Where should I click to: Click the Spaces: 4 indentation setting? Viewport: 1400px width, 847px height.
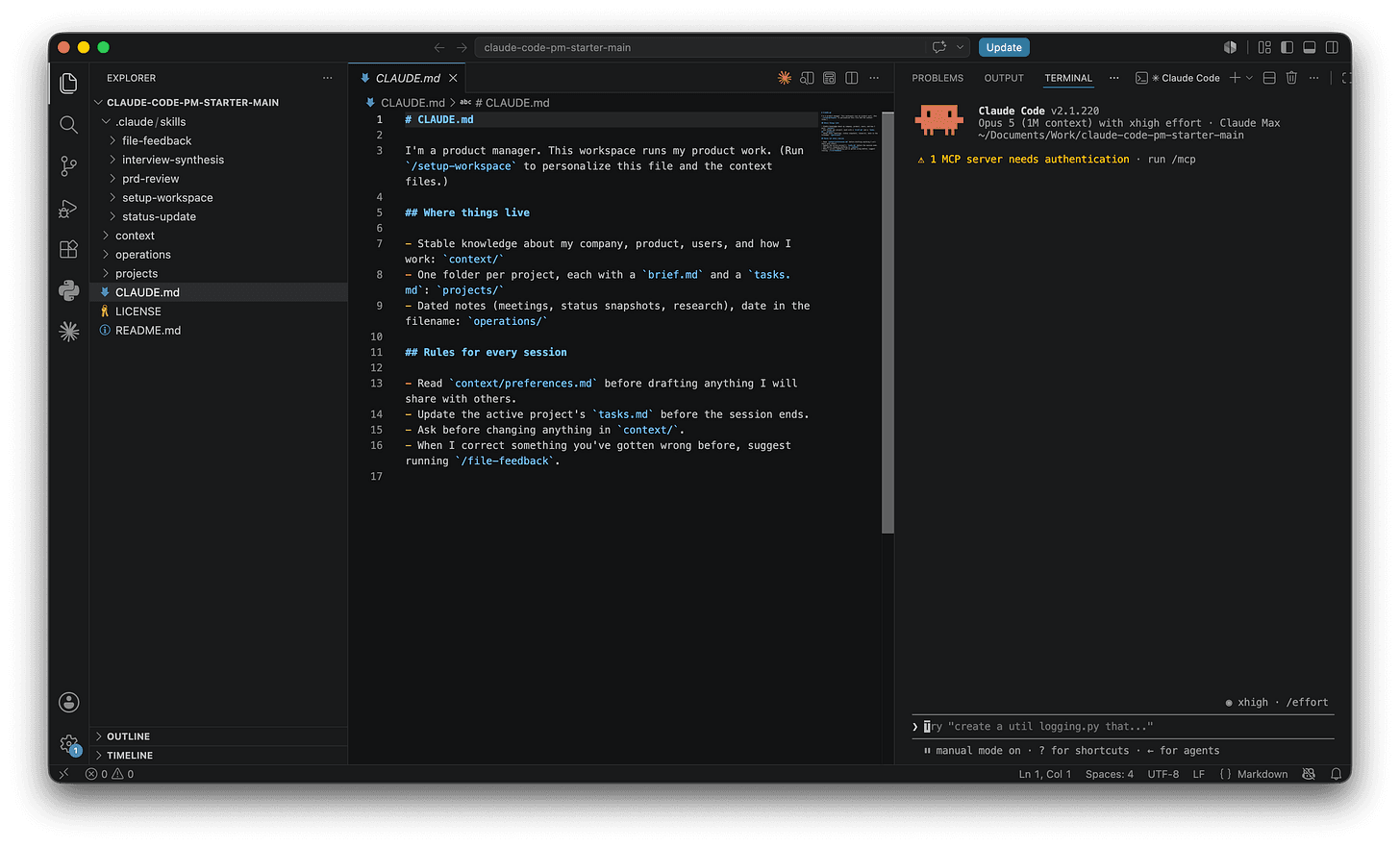[1110, 774]
